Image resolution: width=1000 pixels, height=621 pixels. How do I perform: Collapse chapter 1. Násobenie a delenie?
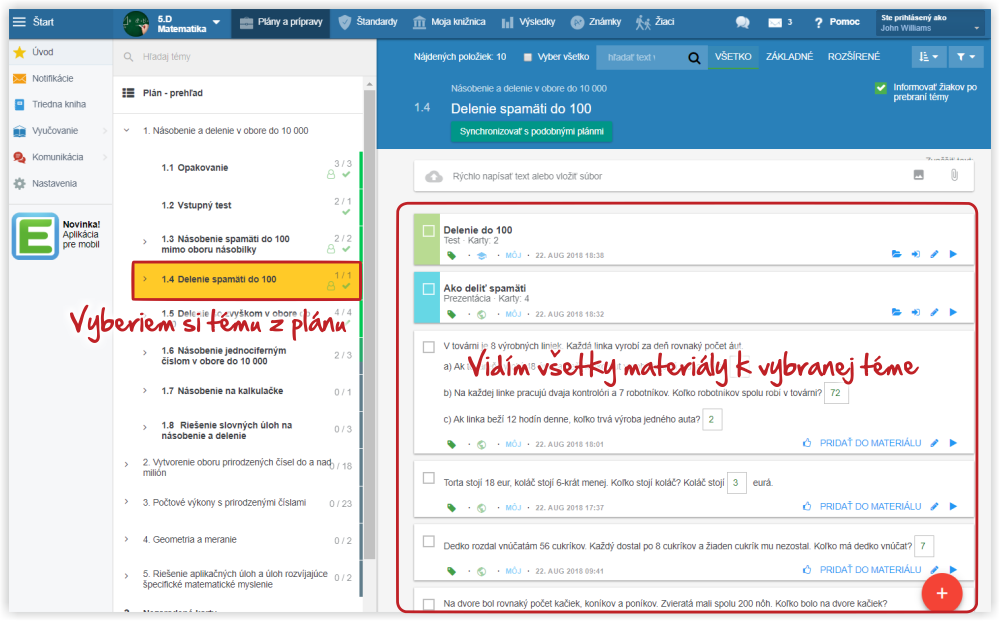(126, 131)
